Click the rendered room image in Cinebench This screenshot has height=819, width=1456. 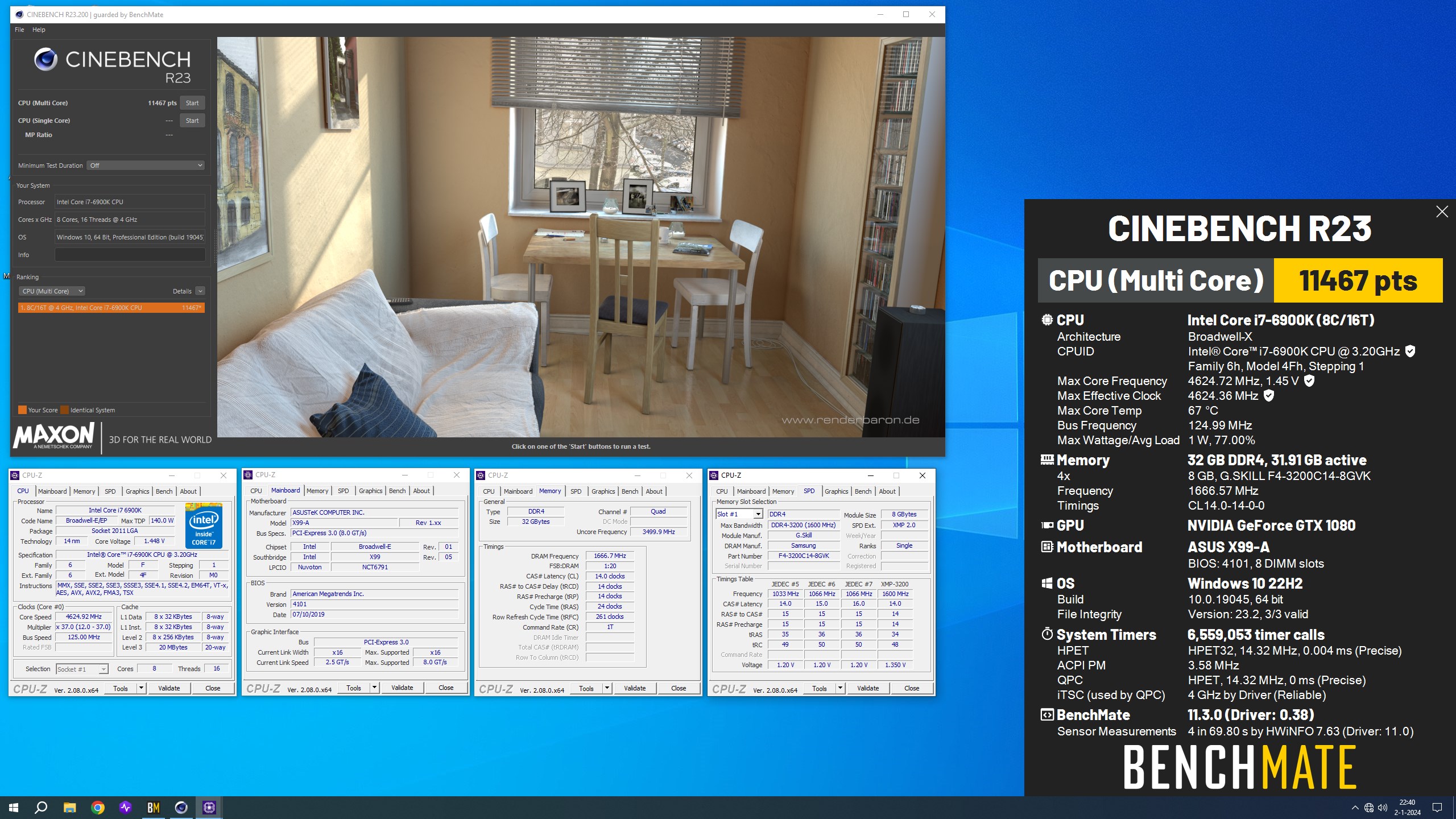coord(581,237)
